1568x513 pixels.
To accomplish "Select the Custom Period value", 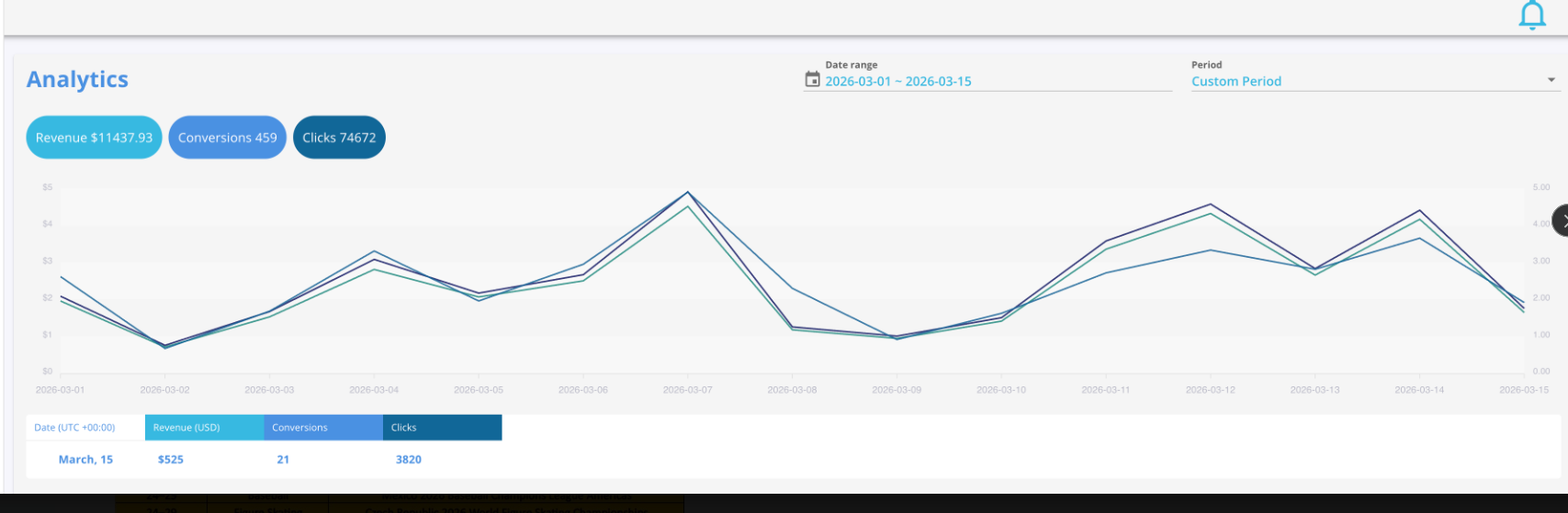I will [1236, 82].
